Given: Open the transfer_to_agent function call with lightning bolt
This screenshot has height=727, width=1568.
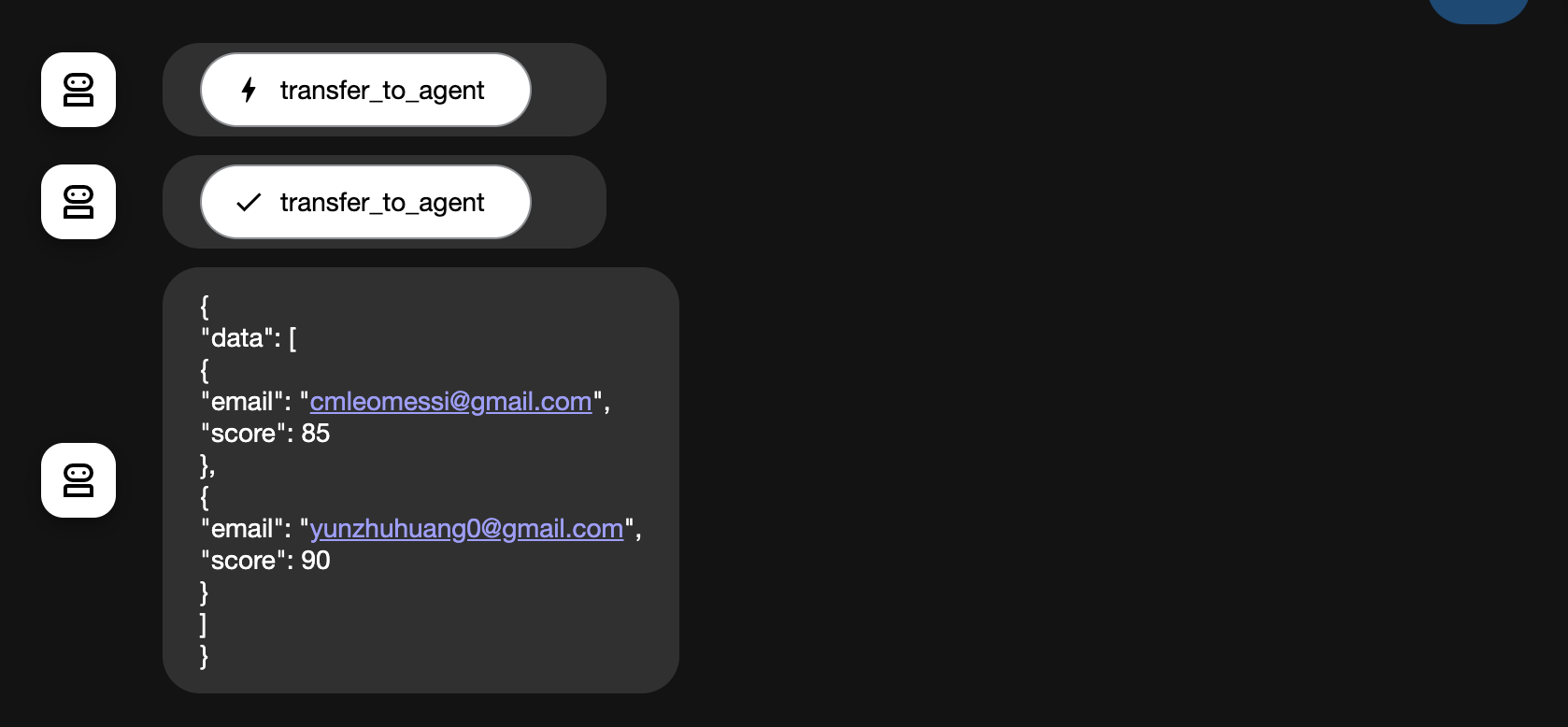Looking at the screenshot, I should (x=365, y=90).
